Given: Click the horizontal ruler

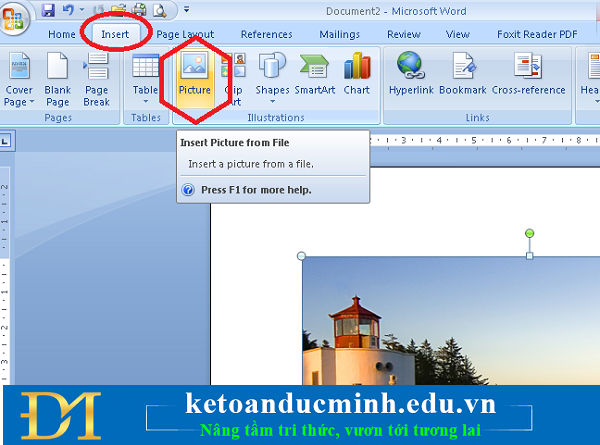Looking at the screenshot, I should pyautogui.click(x=484, y=141).
